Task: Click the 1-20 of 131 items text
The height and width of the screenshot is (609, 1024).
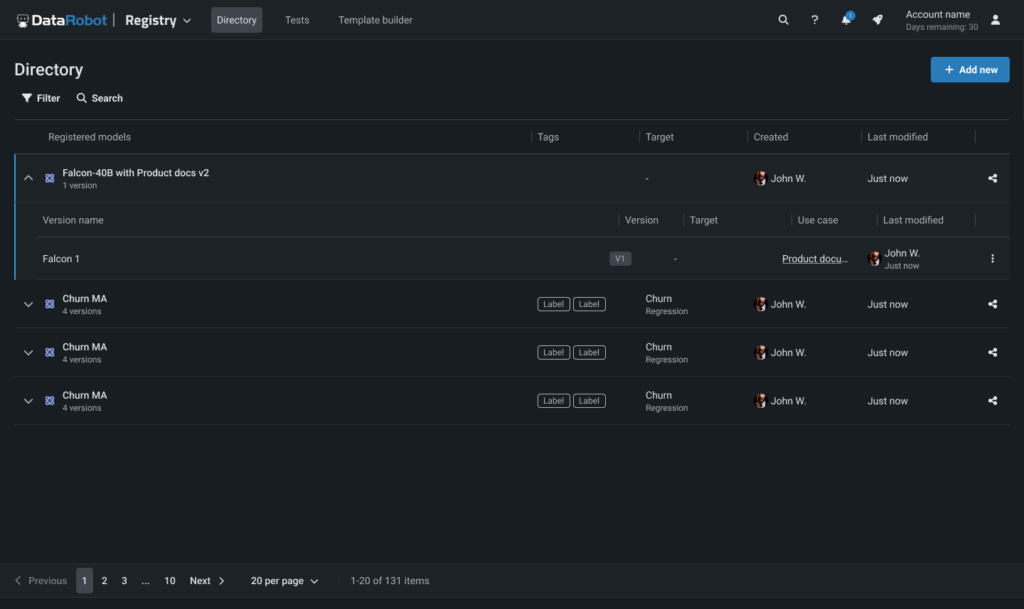Action: point(390,581)
